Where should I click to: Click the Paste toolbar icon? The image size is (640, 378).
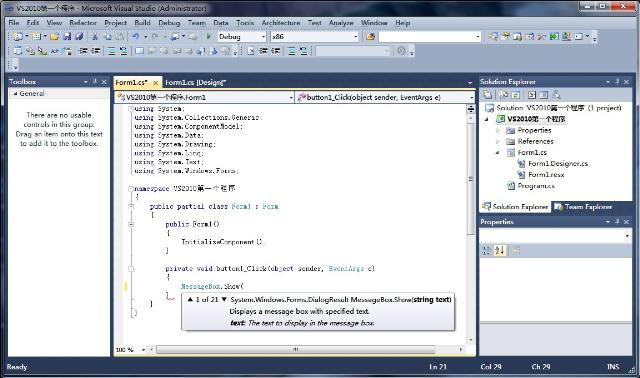(119, 37)
